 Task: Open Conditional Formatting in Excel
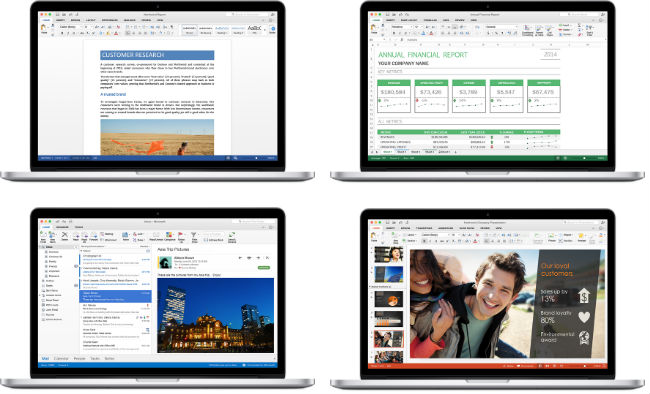click(x=527, y=30)
